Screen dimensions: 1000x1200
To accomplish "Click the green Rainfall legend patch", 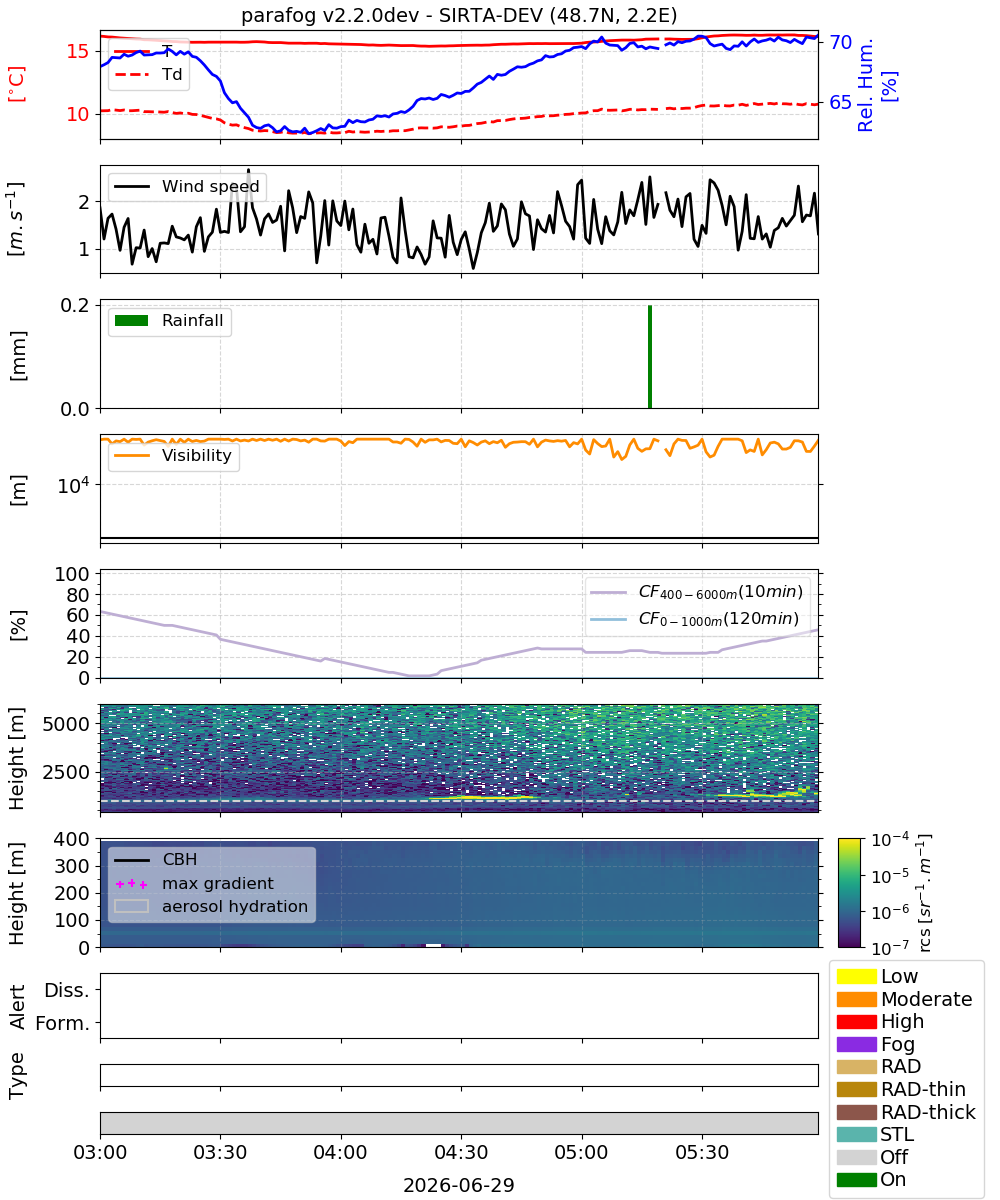I will click(131, 321).
